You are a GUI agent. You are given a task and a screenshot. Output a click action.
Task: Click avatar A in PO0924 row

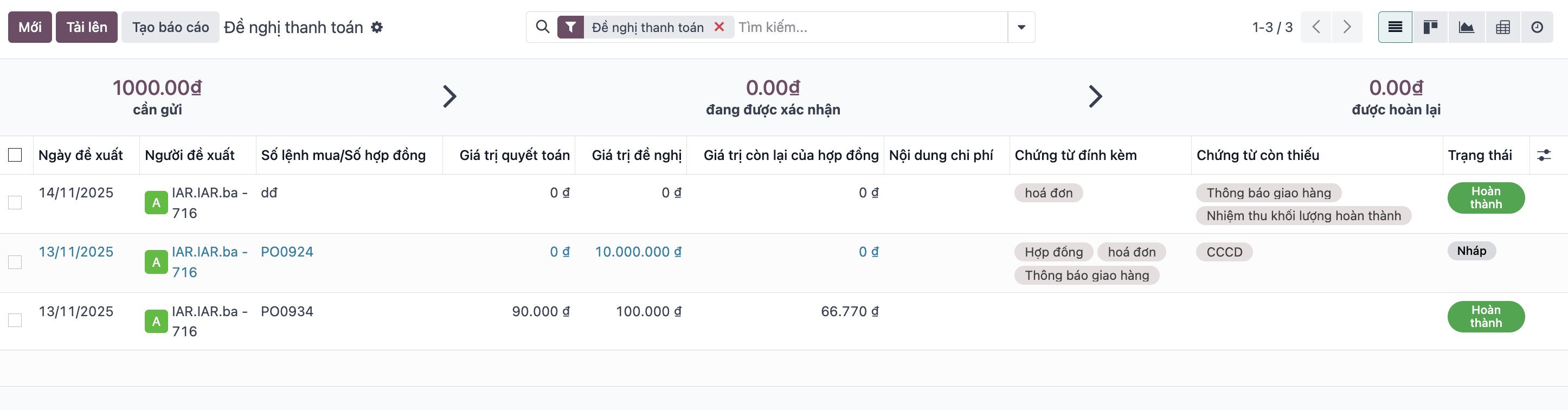coord(157,262)
